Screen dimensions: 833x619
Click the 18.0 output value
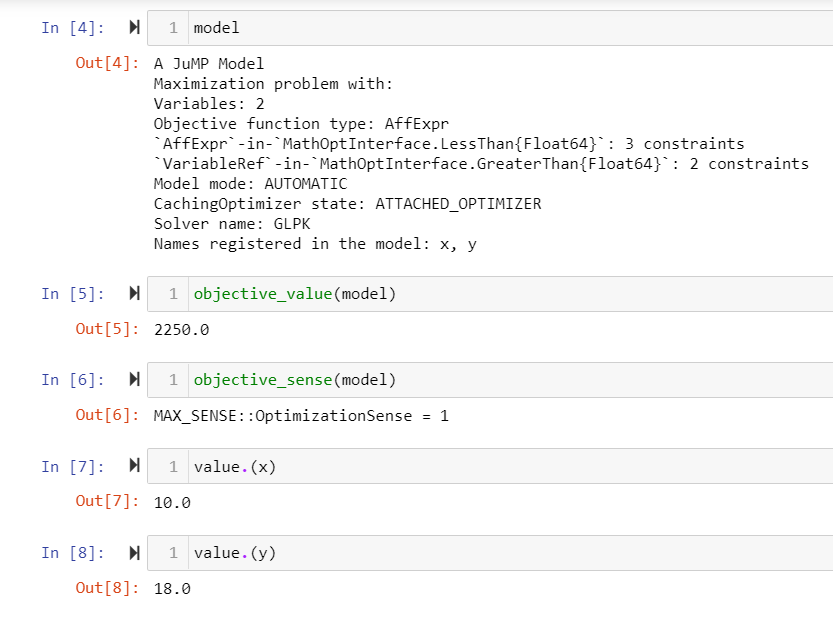(172, 589)
